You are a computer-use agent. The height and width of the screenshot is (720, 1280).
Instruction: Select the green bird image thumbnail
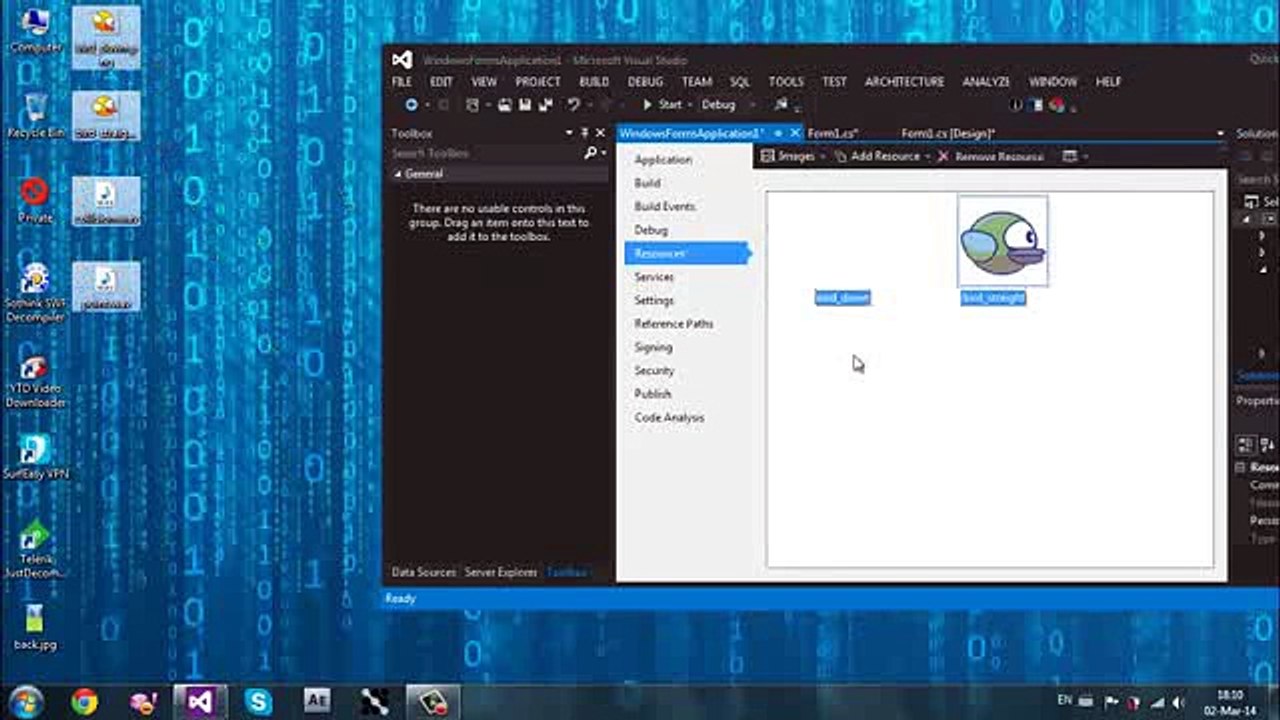(1003, 241)
